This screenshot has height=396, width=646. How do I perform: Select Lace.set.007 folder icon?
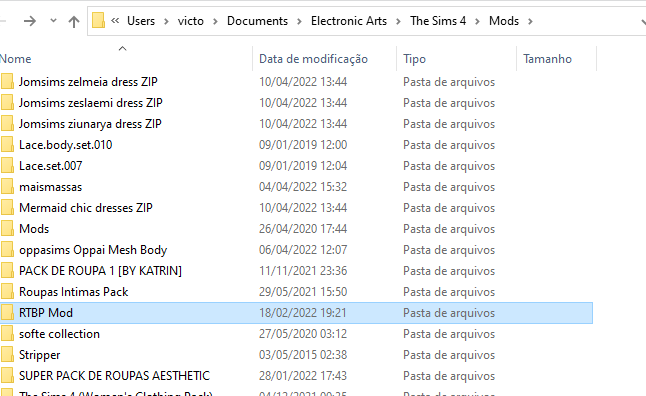click(x=7, y=166)
